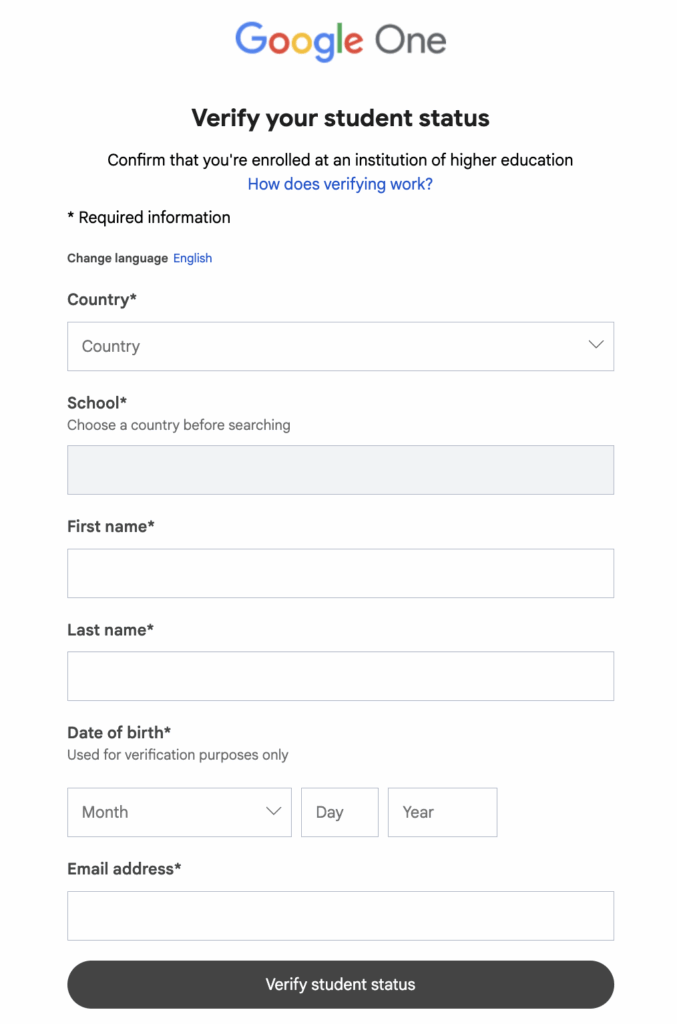Focus the School search field

point(340,470)
